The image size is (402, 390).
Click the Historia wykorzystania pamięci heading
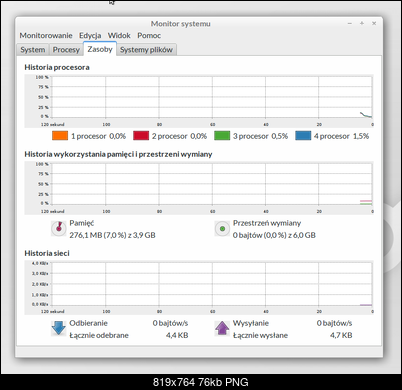(118, 154)
